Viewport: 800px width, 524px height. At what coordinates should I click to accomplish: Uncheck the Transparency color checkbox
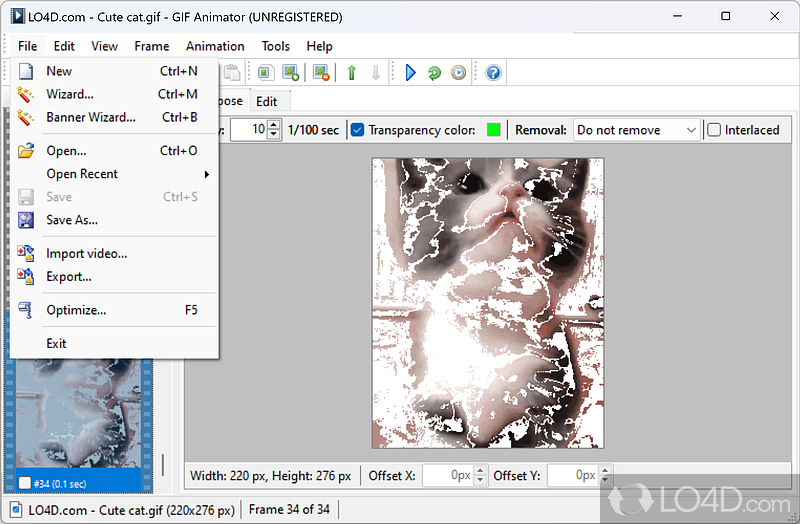pyautogui.click(x=357, y=130)
